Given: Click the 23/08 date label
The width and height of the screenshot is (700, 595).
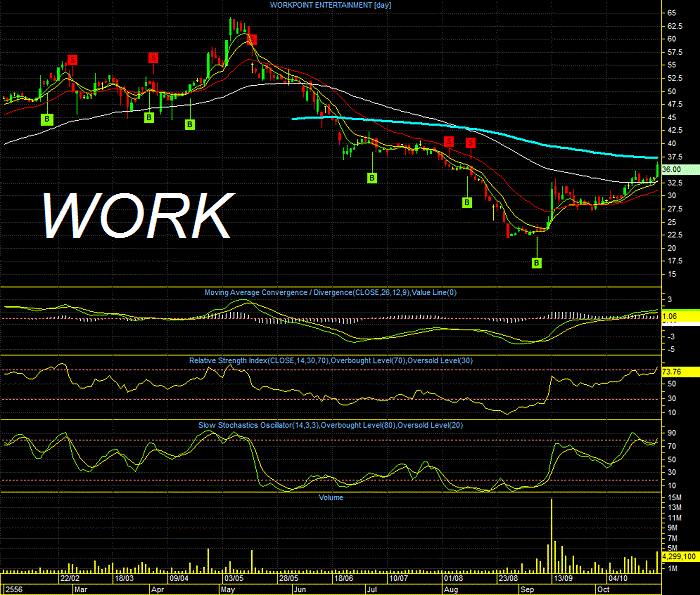Looking at the screenshot, I should pyautogui.click(x=508, y=578).
